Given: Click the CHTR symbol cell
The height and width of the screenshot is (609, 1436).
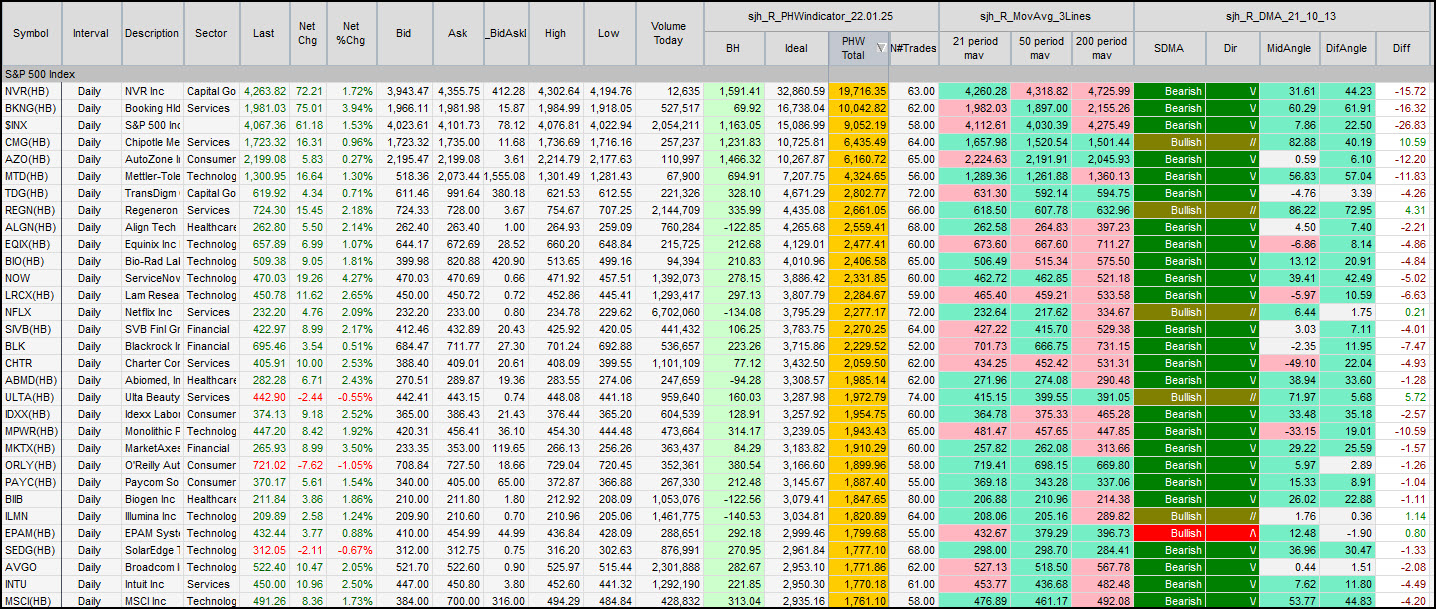Looking at the screenshot, I should [31, 363].
